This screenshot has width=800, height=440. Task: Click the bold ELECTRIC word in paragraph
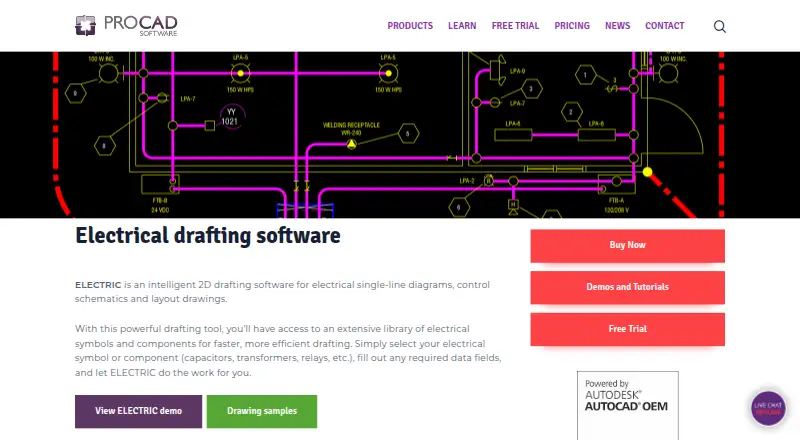click(98, 285)
